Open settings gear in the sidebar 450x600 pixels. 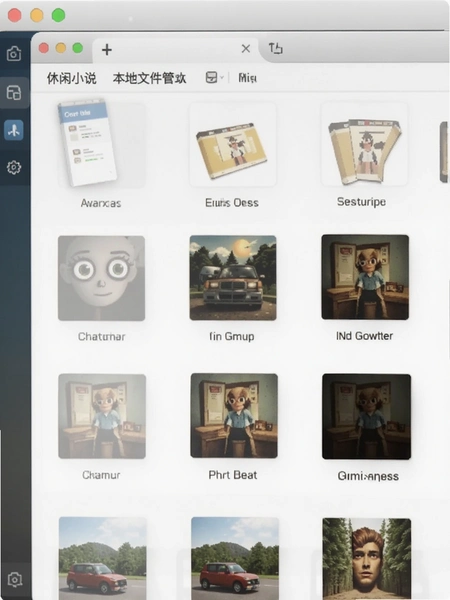14,167
